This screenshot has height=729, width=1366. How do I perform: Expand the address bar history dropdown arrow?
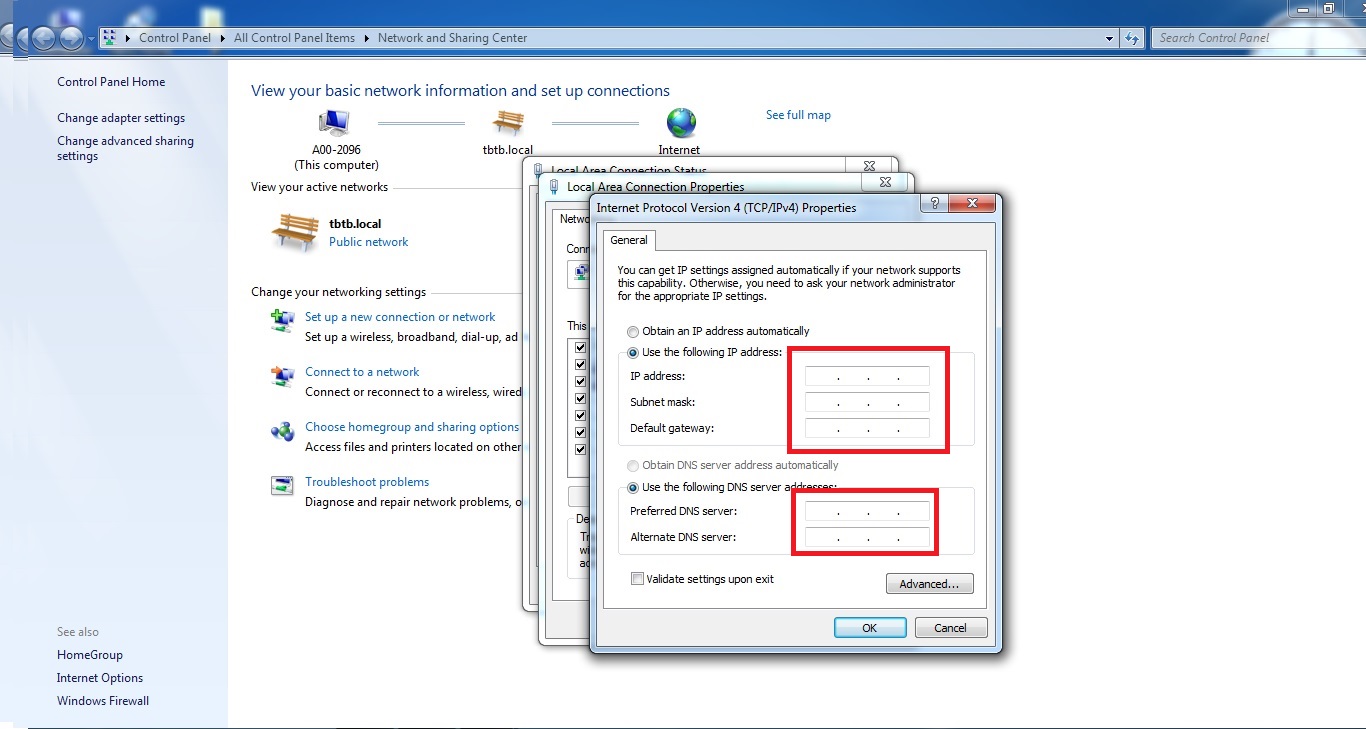(1110, 38)
